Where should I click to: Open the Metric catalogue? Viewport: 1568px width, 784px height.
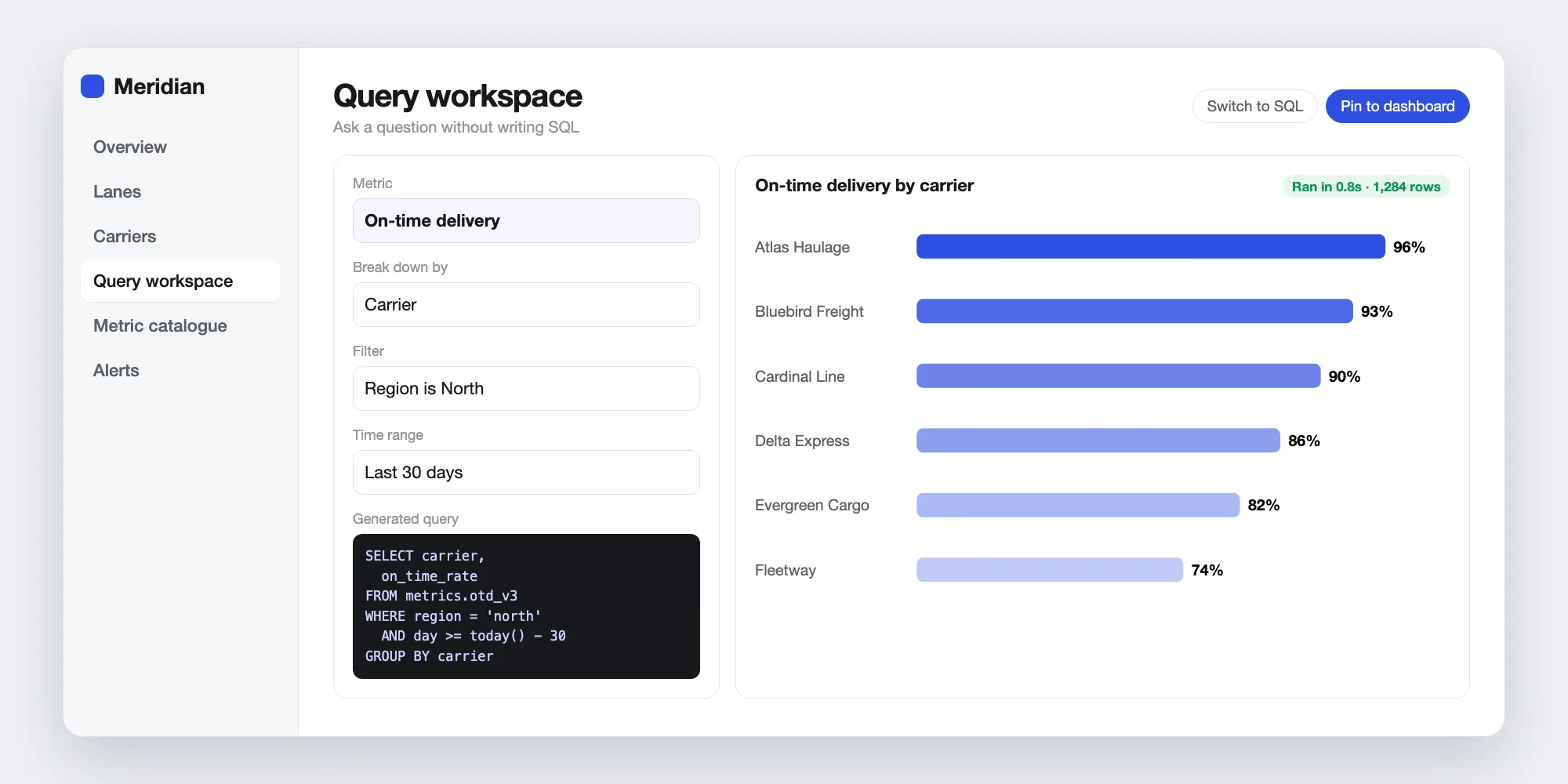(180, 325)
